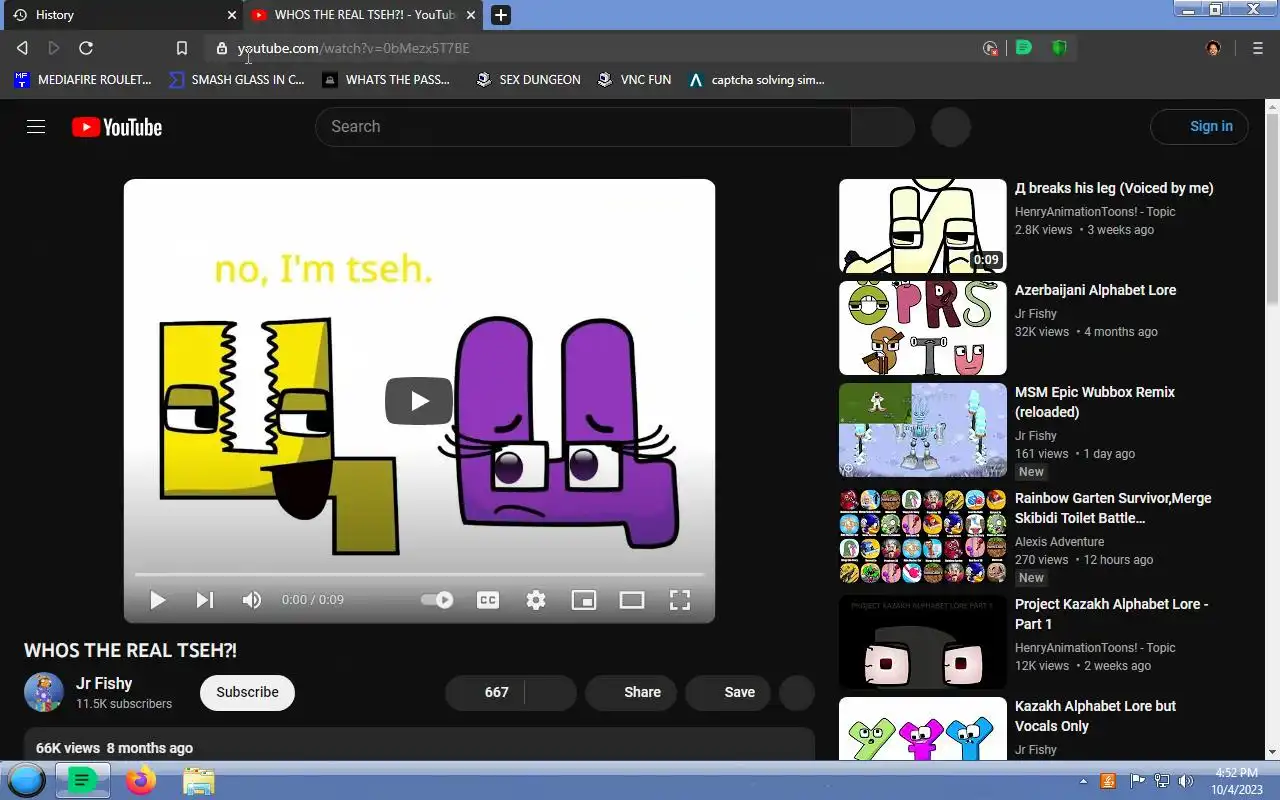The height and width of the screenshot is (800, 1280).
Task: Open Project Kazakh Alphabet Lore Part 1
Action: click(x=1112, y=614)
